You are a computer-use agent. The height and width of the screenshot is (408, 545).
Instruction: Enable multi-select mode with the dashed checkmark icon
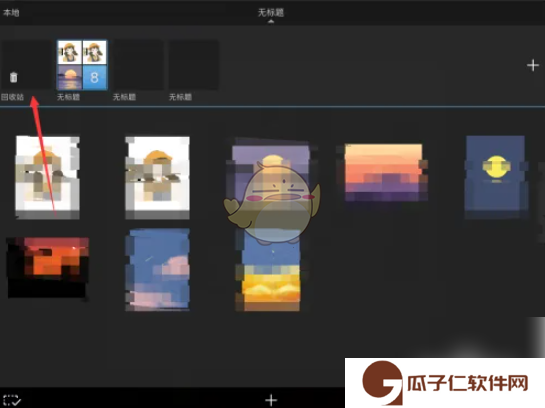coord(11,400)
